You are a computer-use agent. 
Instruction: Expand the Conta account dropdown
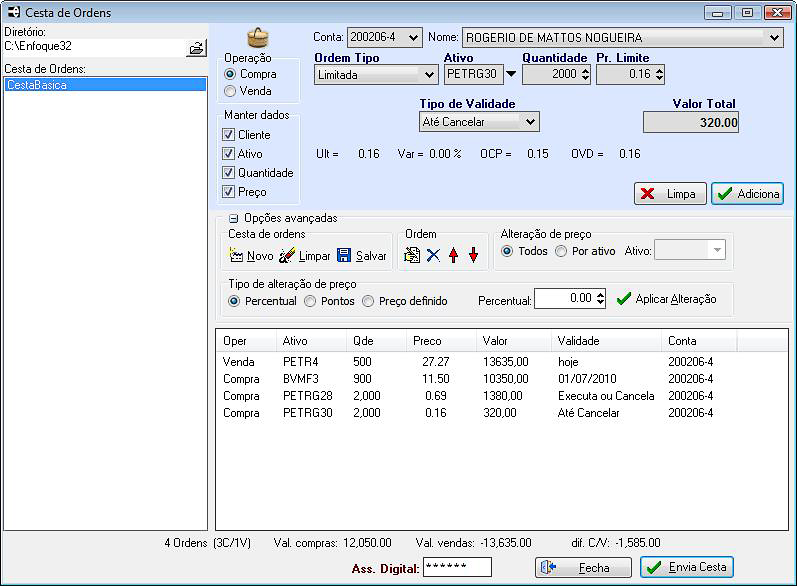[x=414, y=37]
